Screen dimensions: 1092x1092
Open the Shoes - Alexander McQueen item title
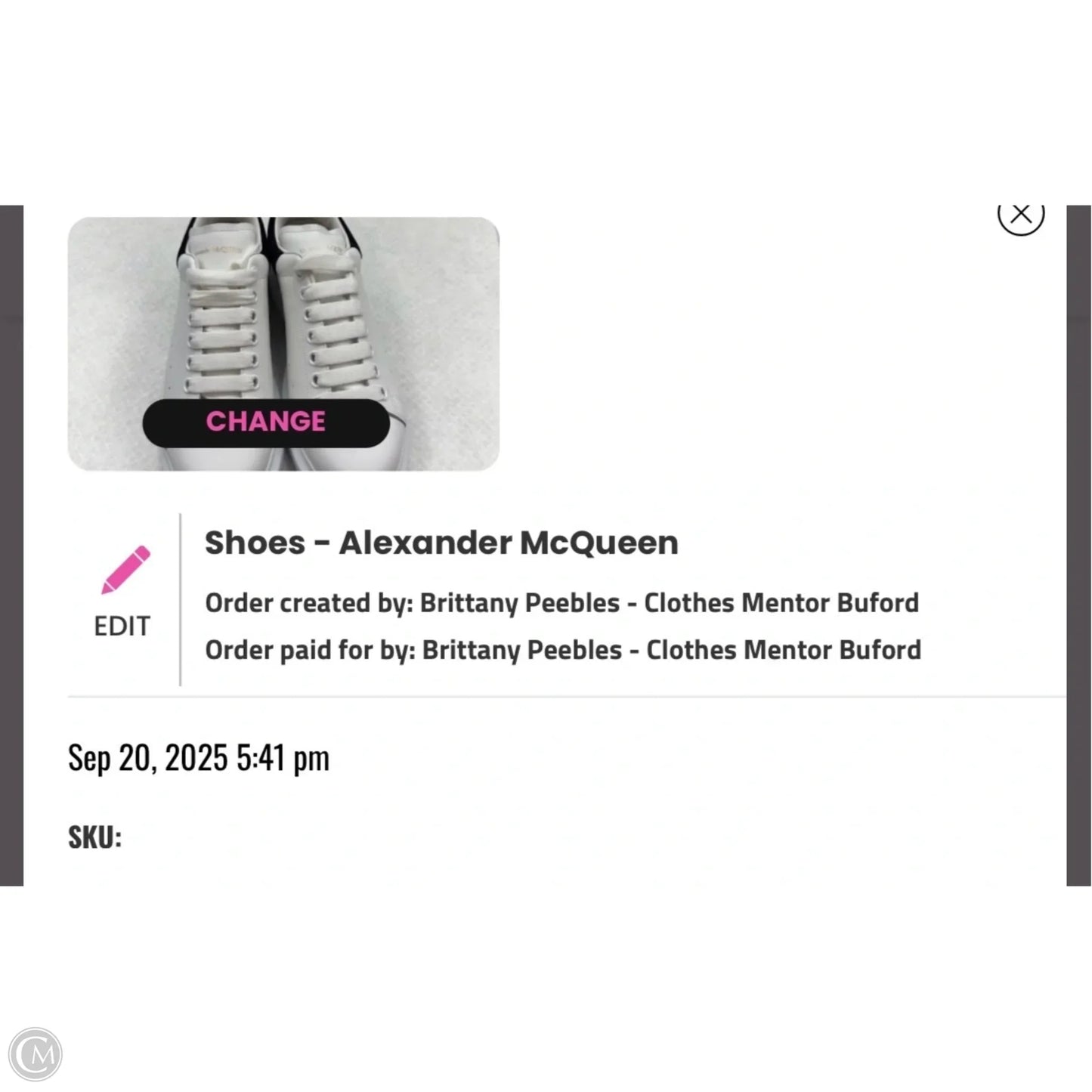(x=441, y=542)
